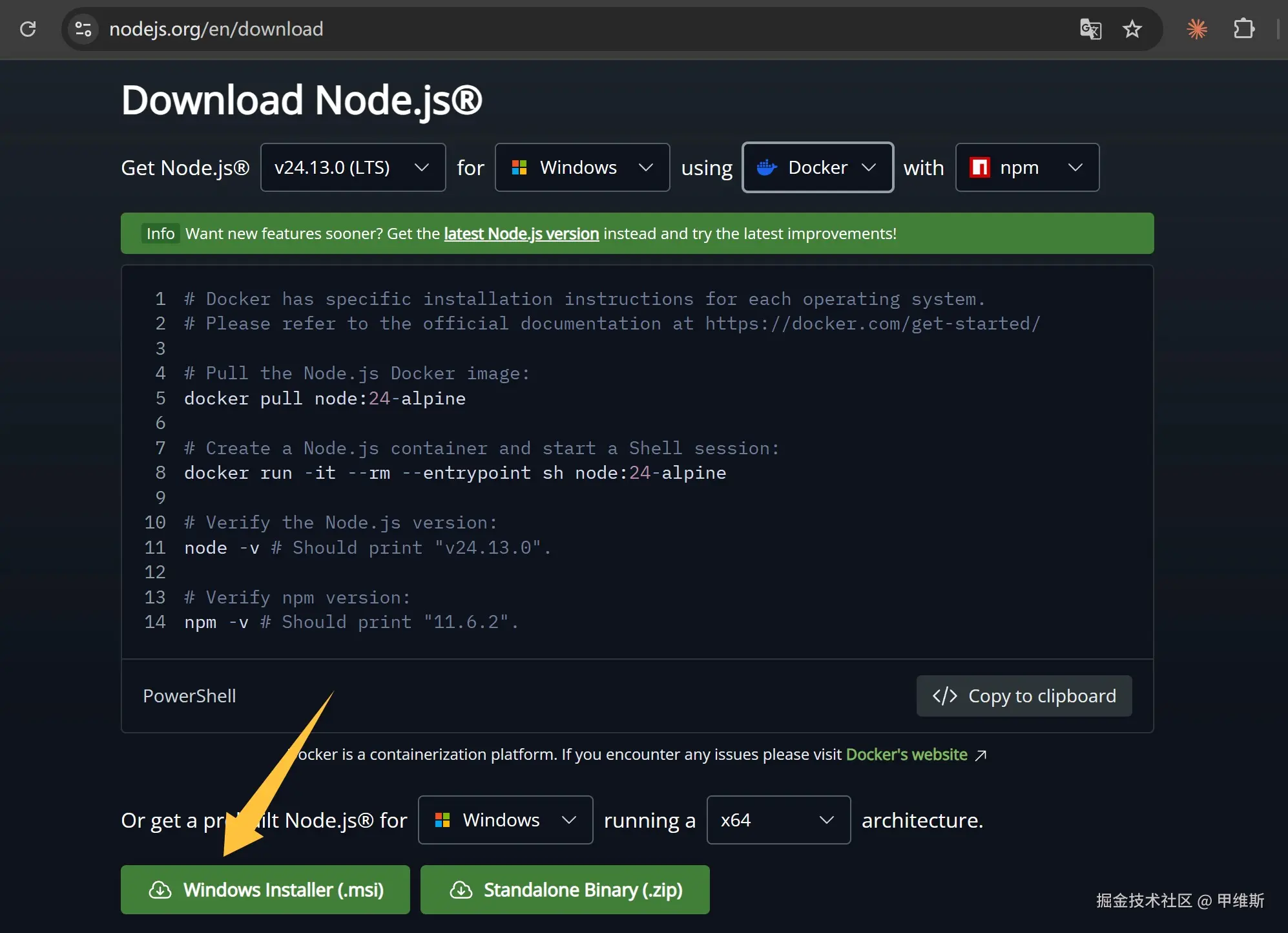Viewport: 1288px width, 933px height.
Task: Click the external-link arrow after Docker's website
Action: (x=981, y=755)
